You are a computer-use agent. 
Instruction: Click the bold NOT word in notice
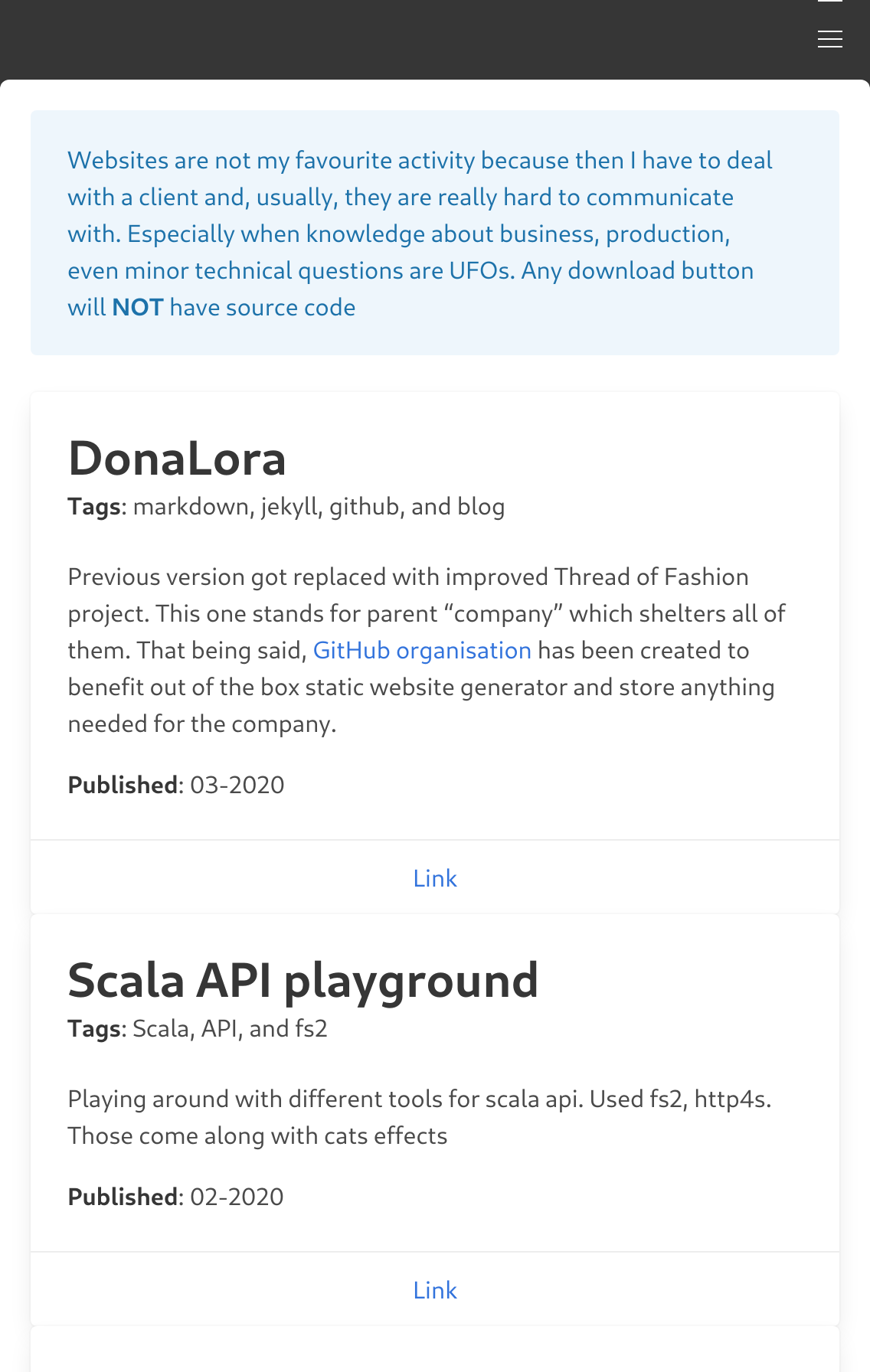138,308
